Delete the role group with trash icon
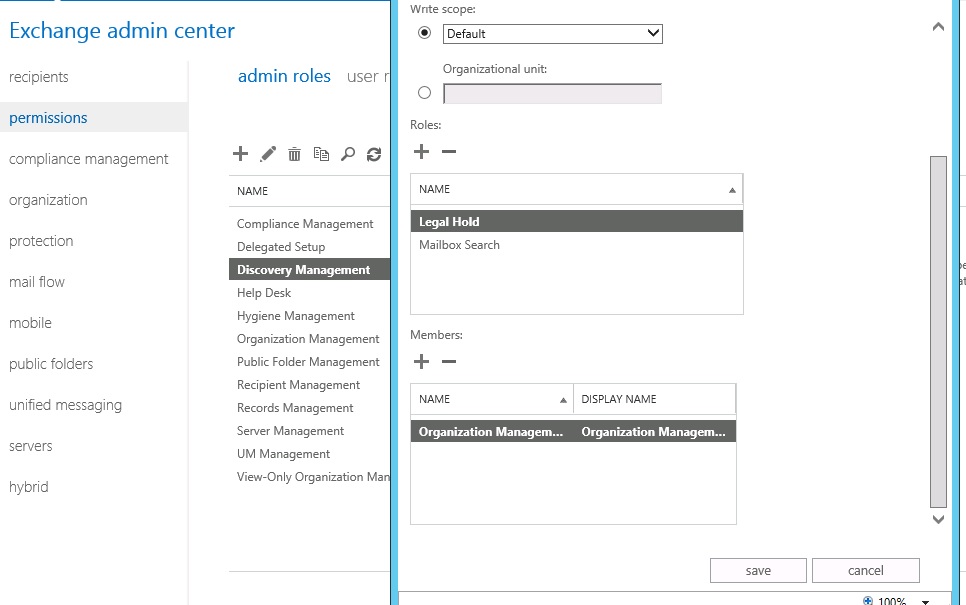Image resolution: width=966 pixels, height=605 pixels. click(x=294, y=154)
